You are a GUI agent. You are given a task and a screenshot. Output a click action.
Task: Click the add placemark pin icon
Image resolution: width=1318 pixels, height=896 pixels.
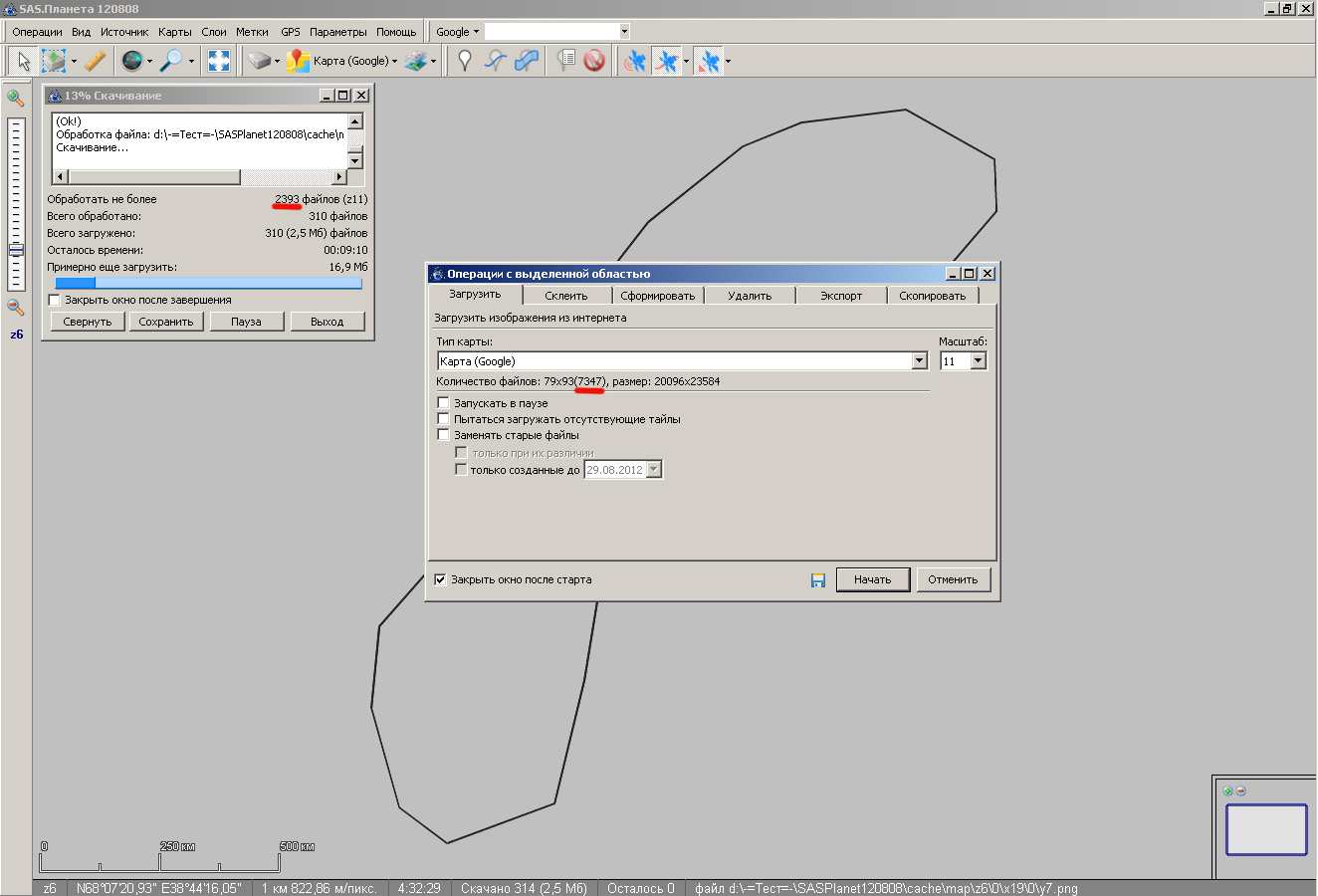click(464, 61)
